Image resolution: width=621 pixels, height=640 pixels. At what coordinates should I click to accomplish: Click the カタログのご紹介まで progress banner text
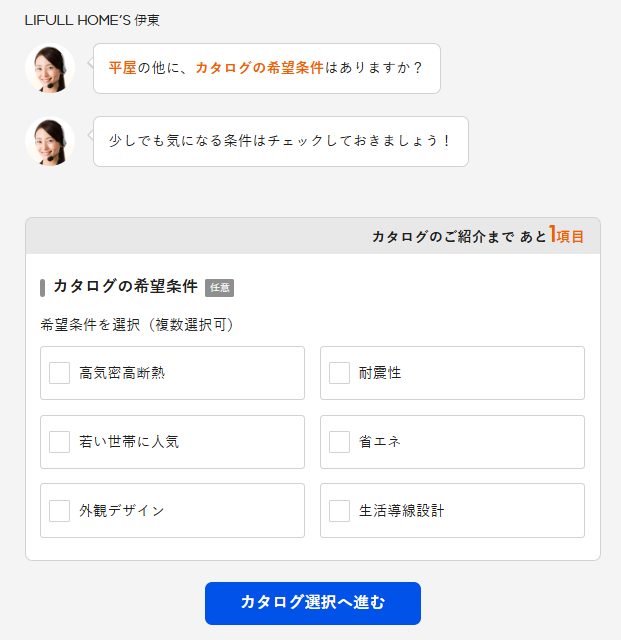[443, 237]
